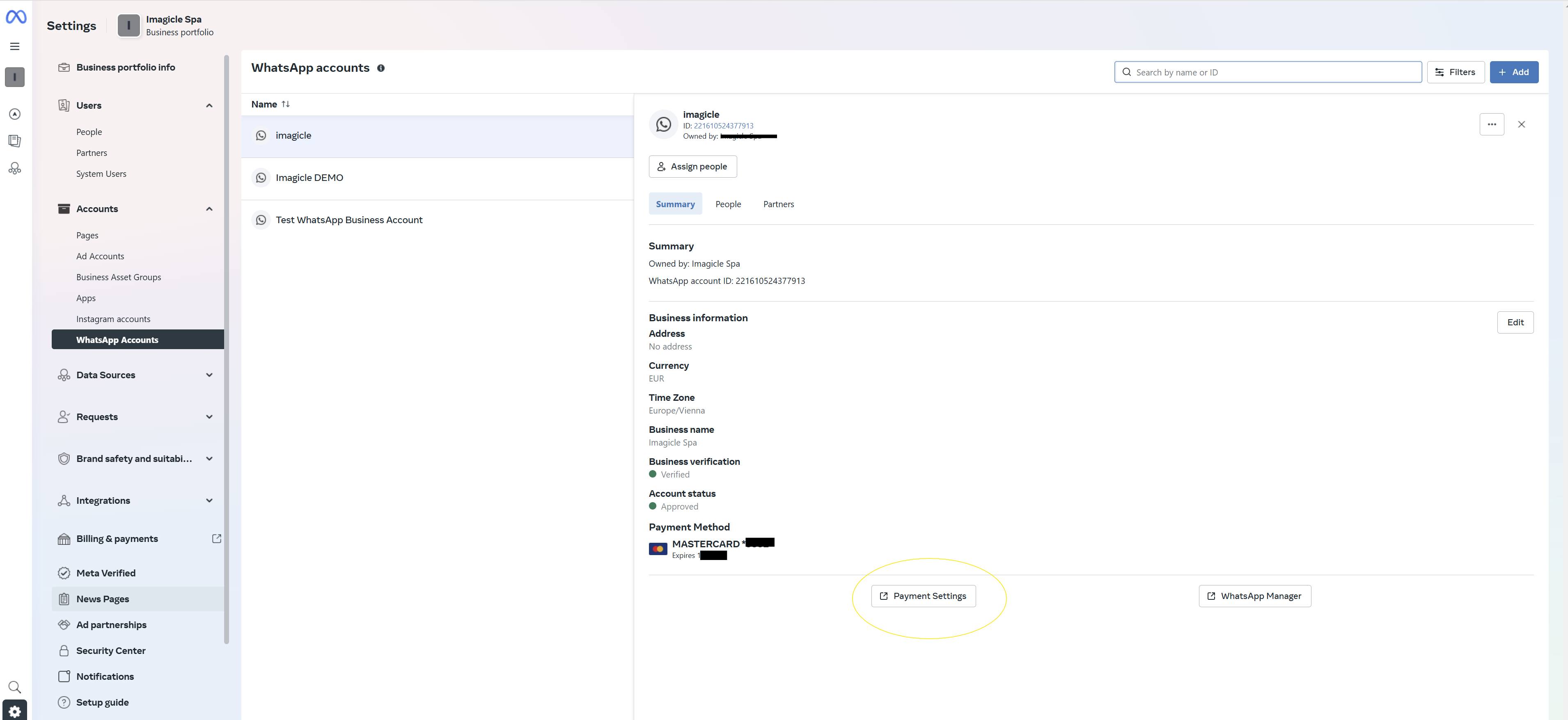The height and width of the screenshot is (720, 1568).
Task: Click the Assign people button
Action: pyautogui.click(x=692, y=167)
